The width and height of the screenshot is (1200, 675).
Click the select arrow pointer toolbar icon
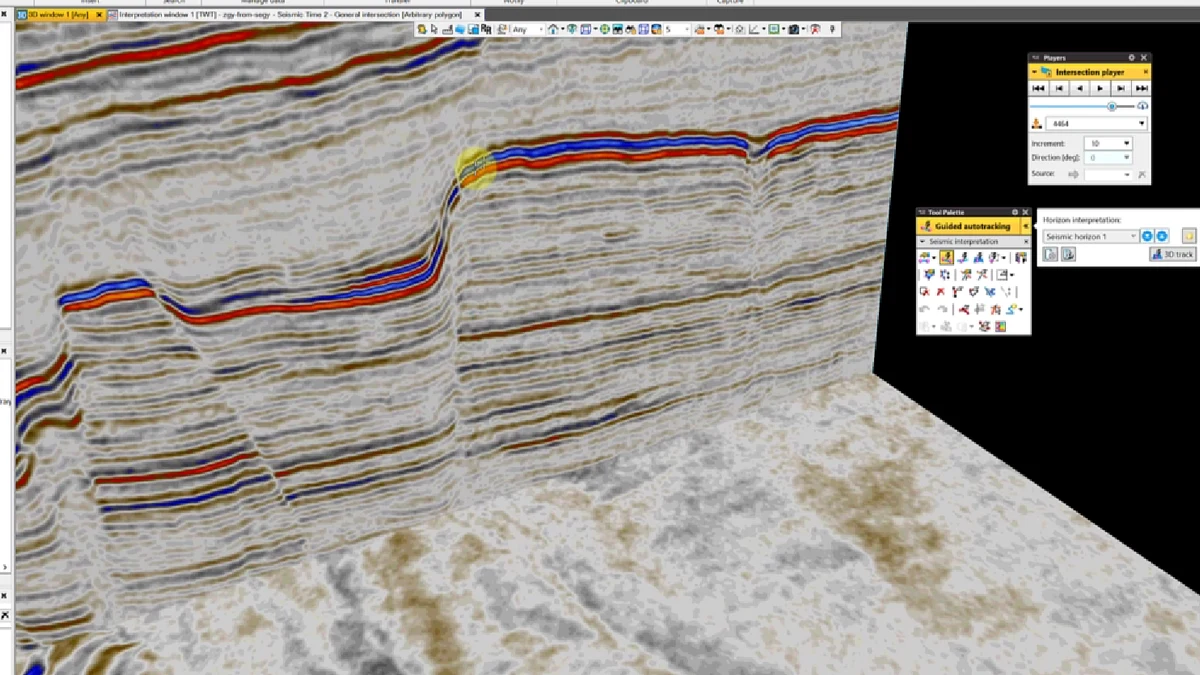pyautogui.click(x=435, y=29)
